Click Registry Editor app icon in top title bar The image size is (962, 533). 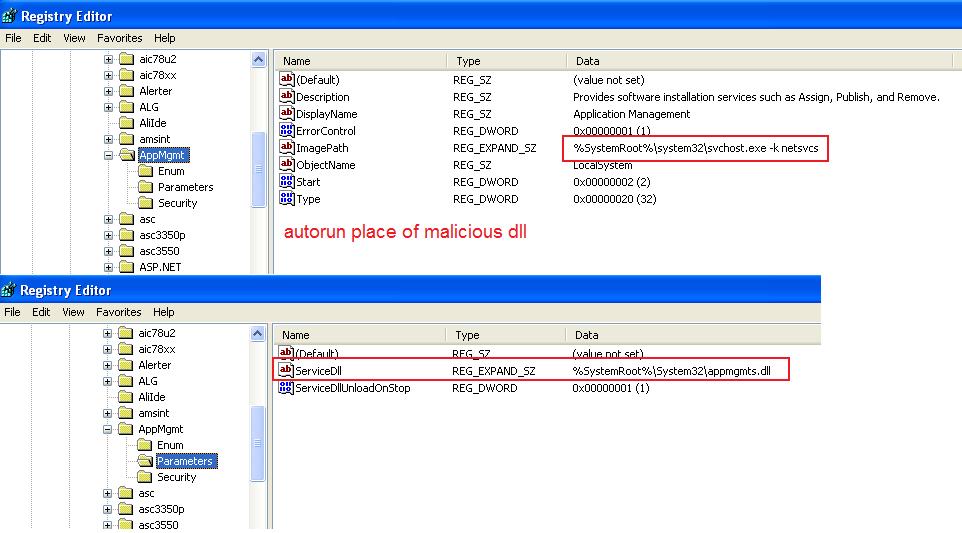pos(9,16)
